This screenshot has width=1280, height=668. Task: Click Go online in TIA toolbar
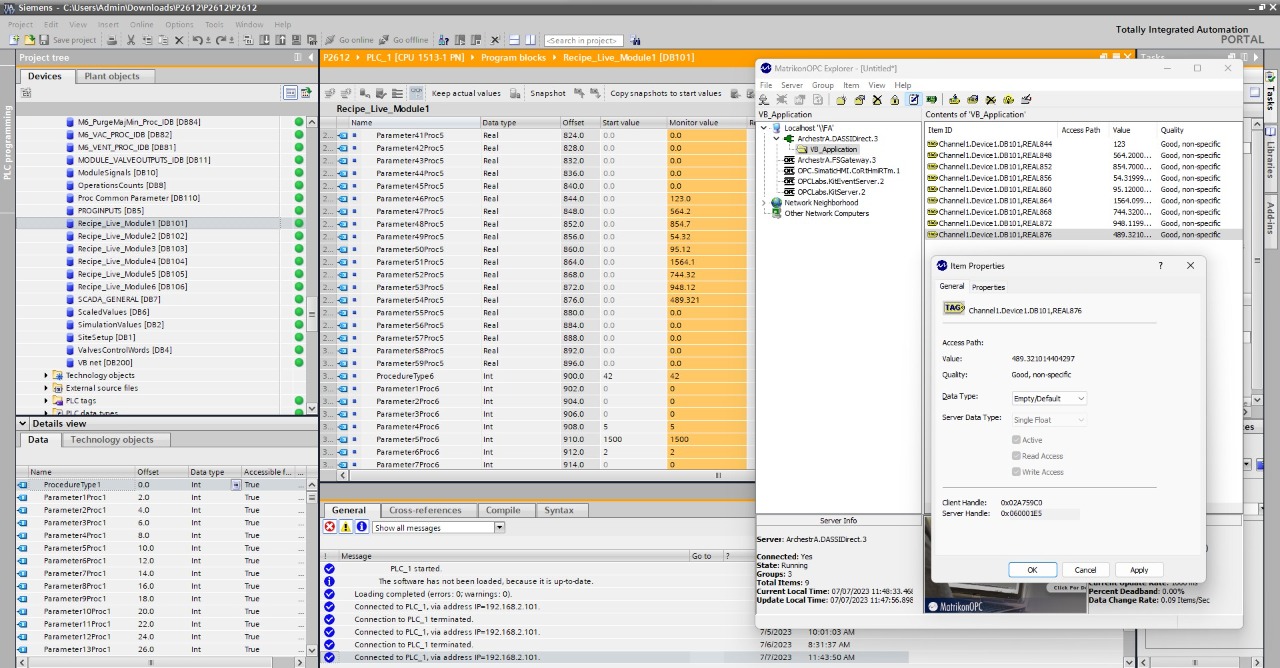(x=349, y=40)
